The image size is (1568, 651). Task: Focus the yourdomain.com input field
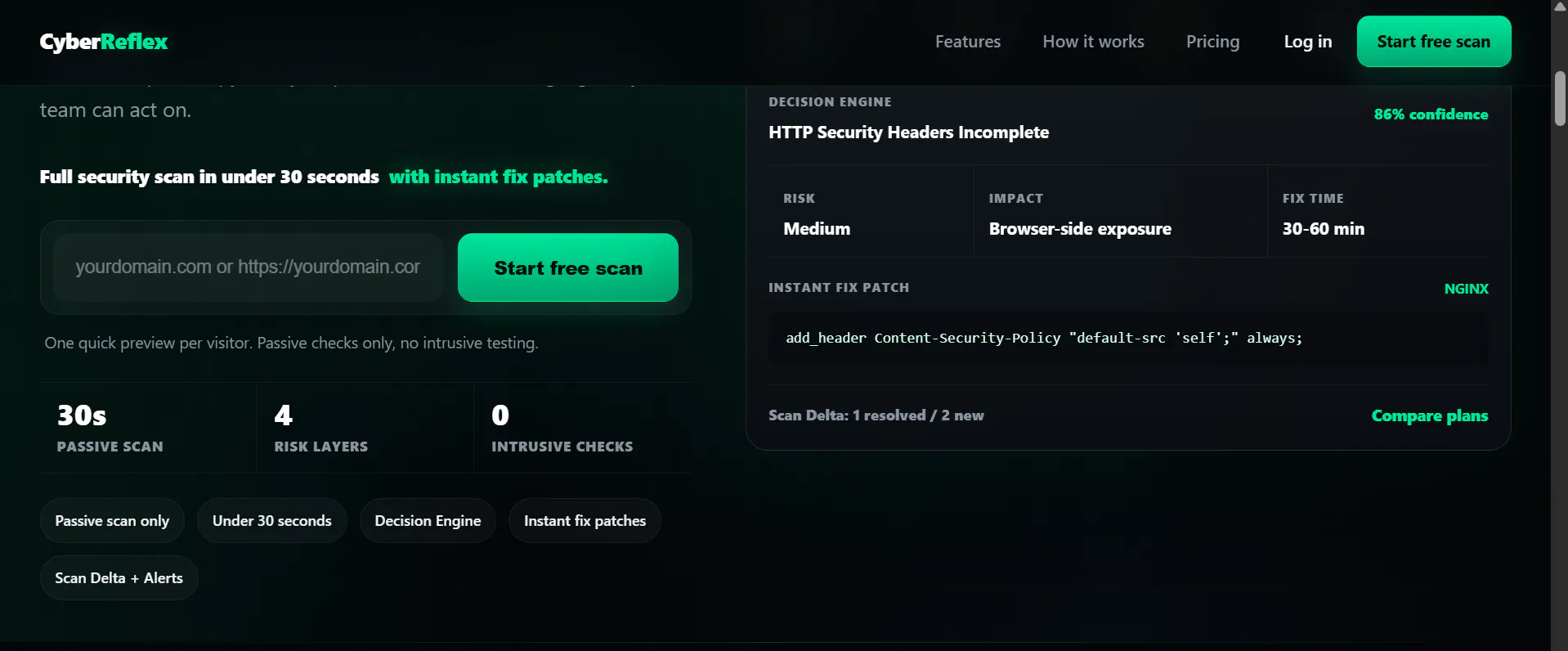[248, 267]
